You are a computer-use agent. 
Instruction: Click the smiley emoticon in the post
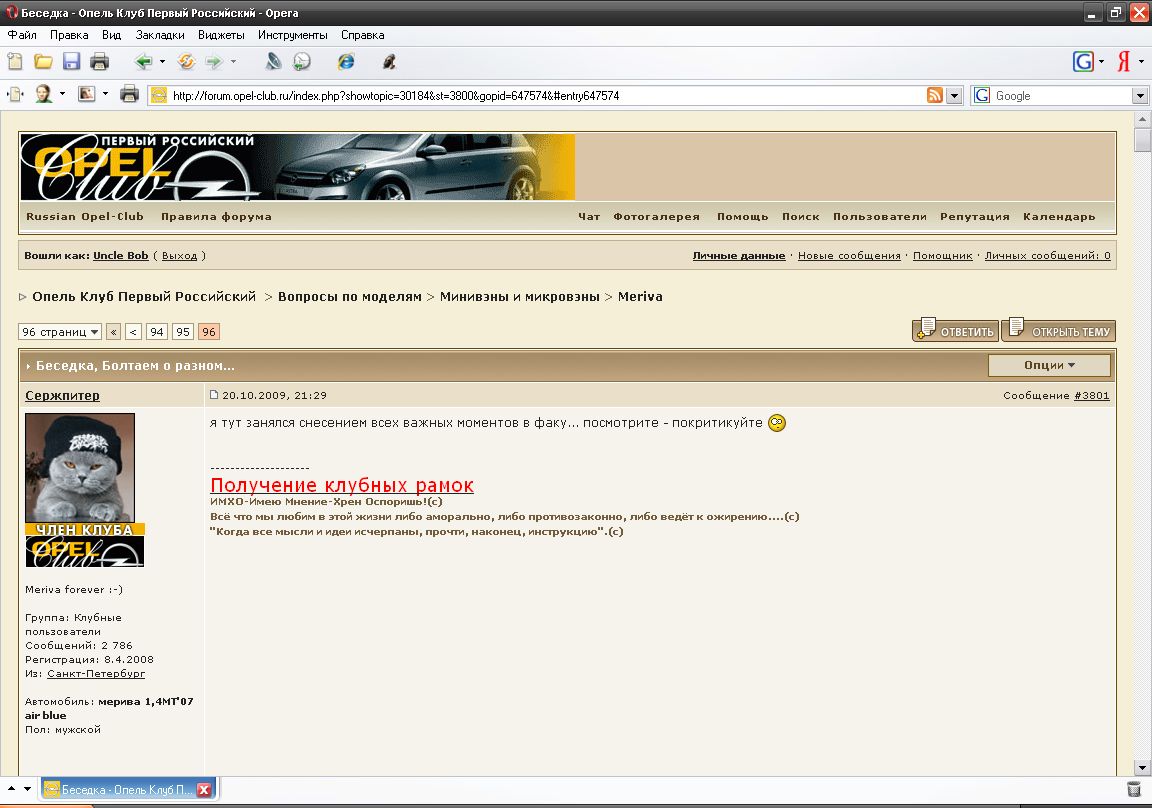777,423
